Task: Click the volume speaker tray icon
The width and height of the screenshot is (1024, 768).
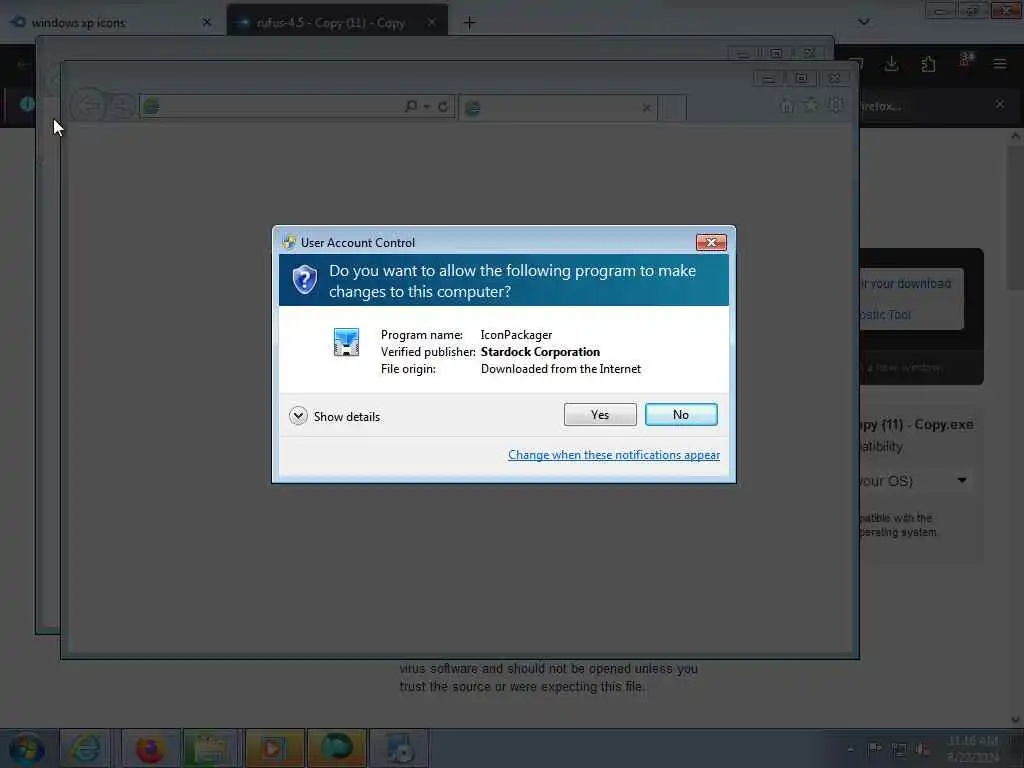Action: (923, 750)
